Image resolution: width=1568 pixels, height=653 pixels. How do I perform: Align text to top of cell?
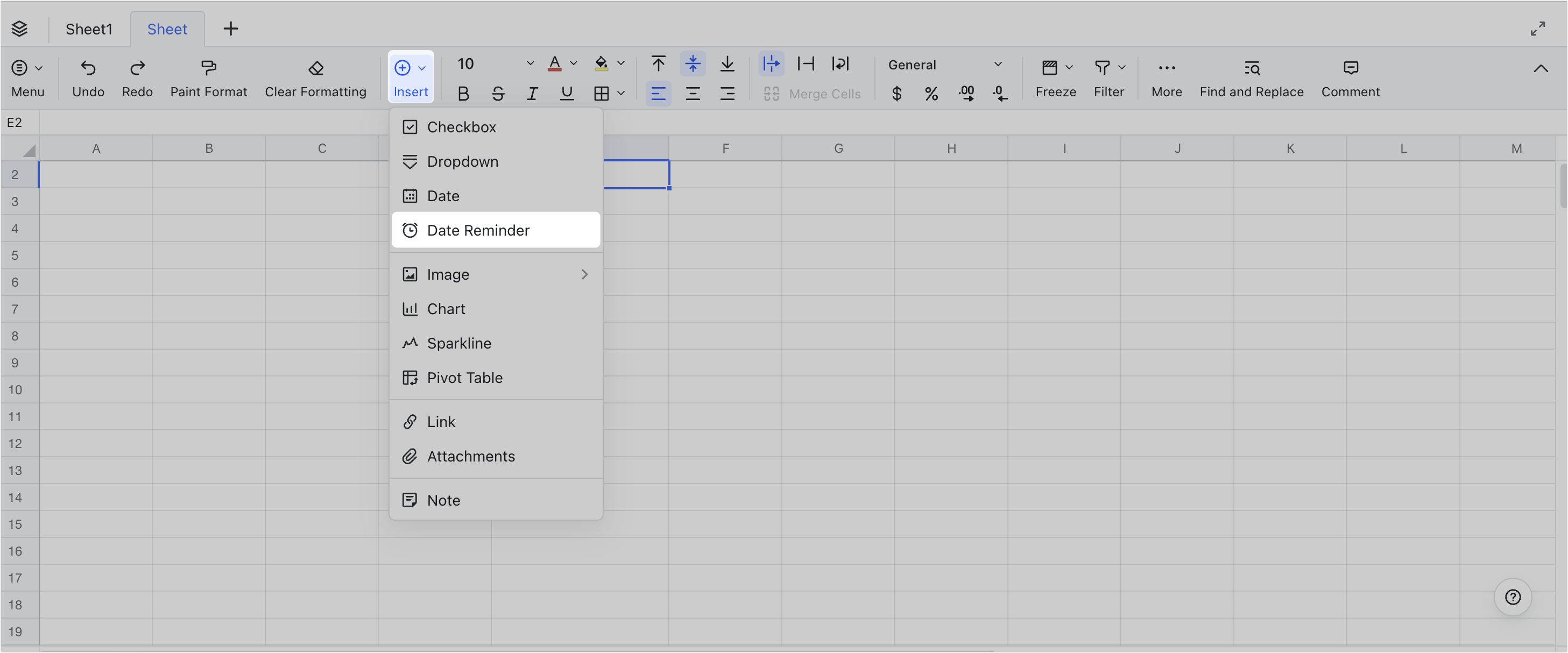click(658, 63)
